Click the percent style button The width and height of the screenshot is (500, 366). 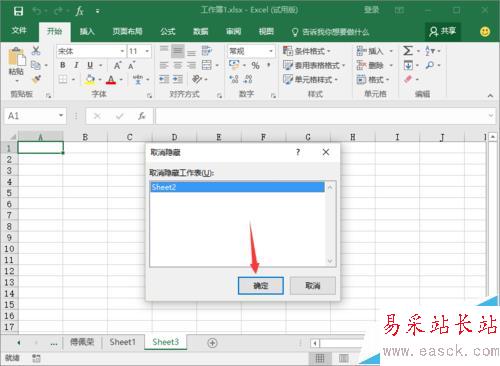coord(255,65)
